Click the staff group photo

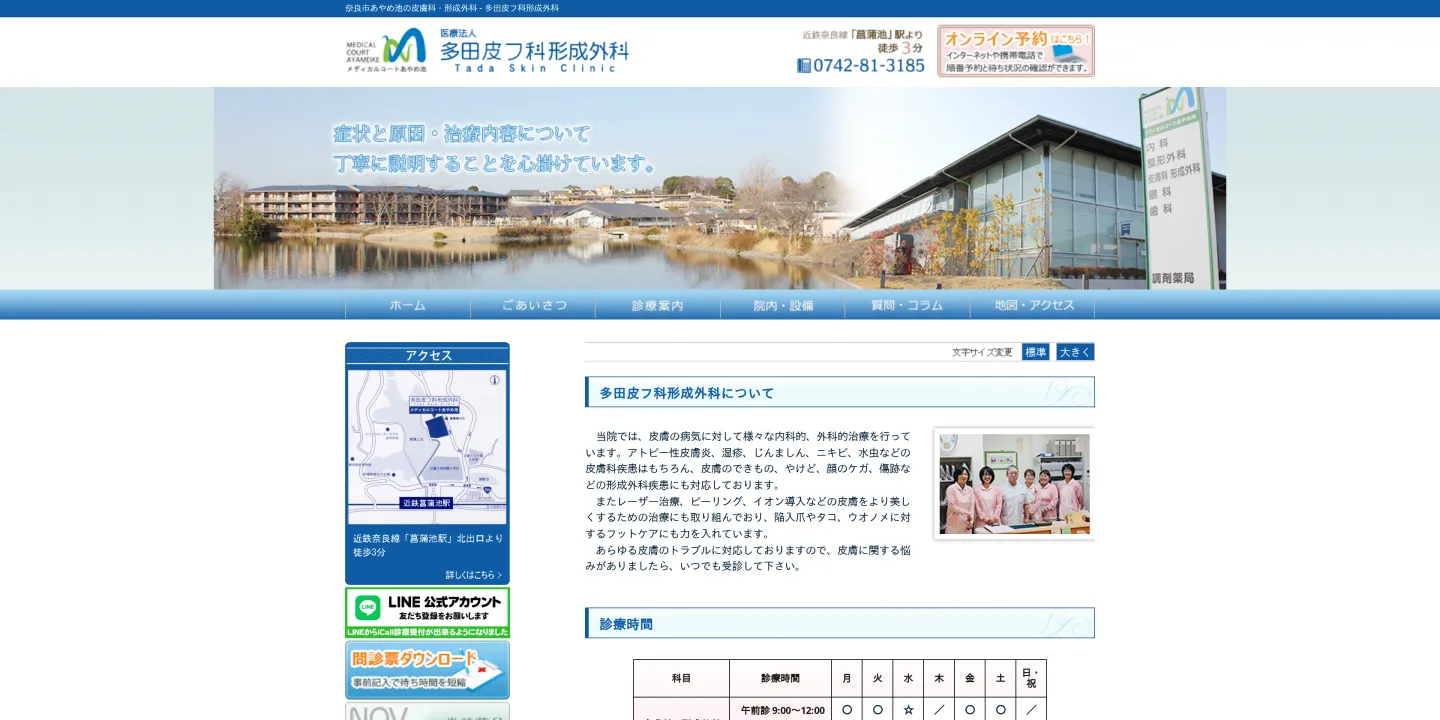(x=1014, y=484)
